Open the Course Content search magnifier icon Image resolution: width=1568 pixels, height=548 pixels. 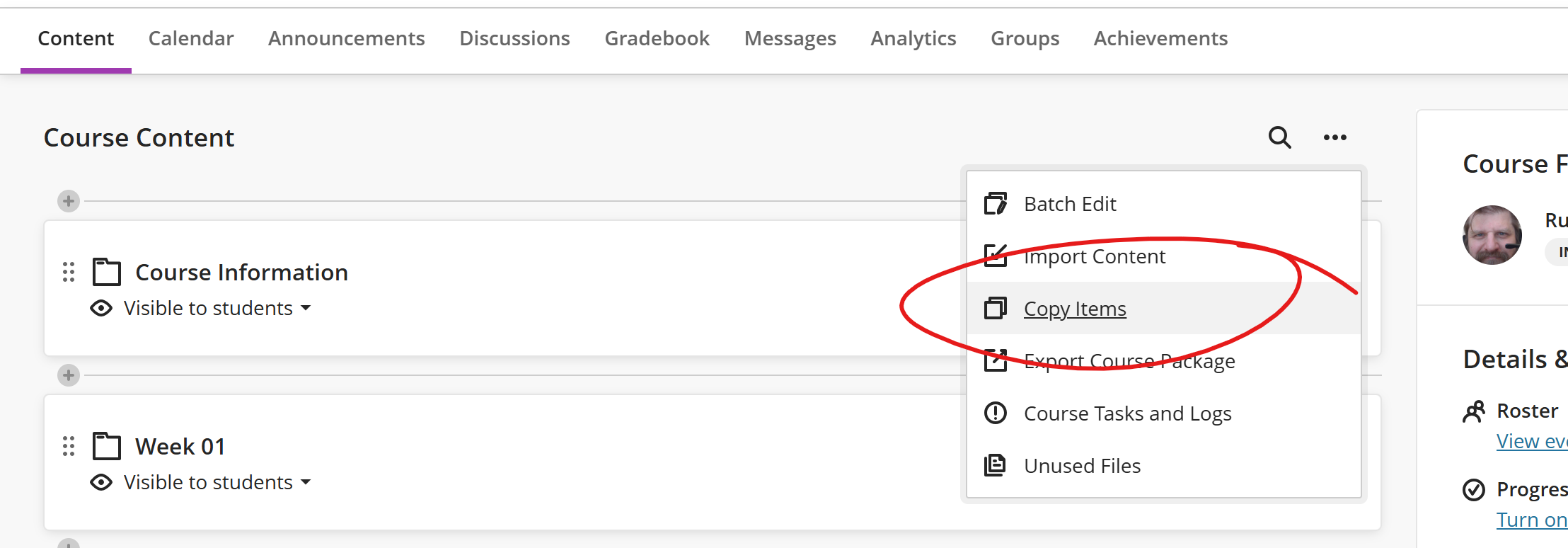[1279, 137]
